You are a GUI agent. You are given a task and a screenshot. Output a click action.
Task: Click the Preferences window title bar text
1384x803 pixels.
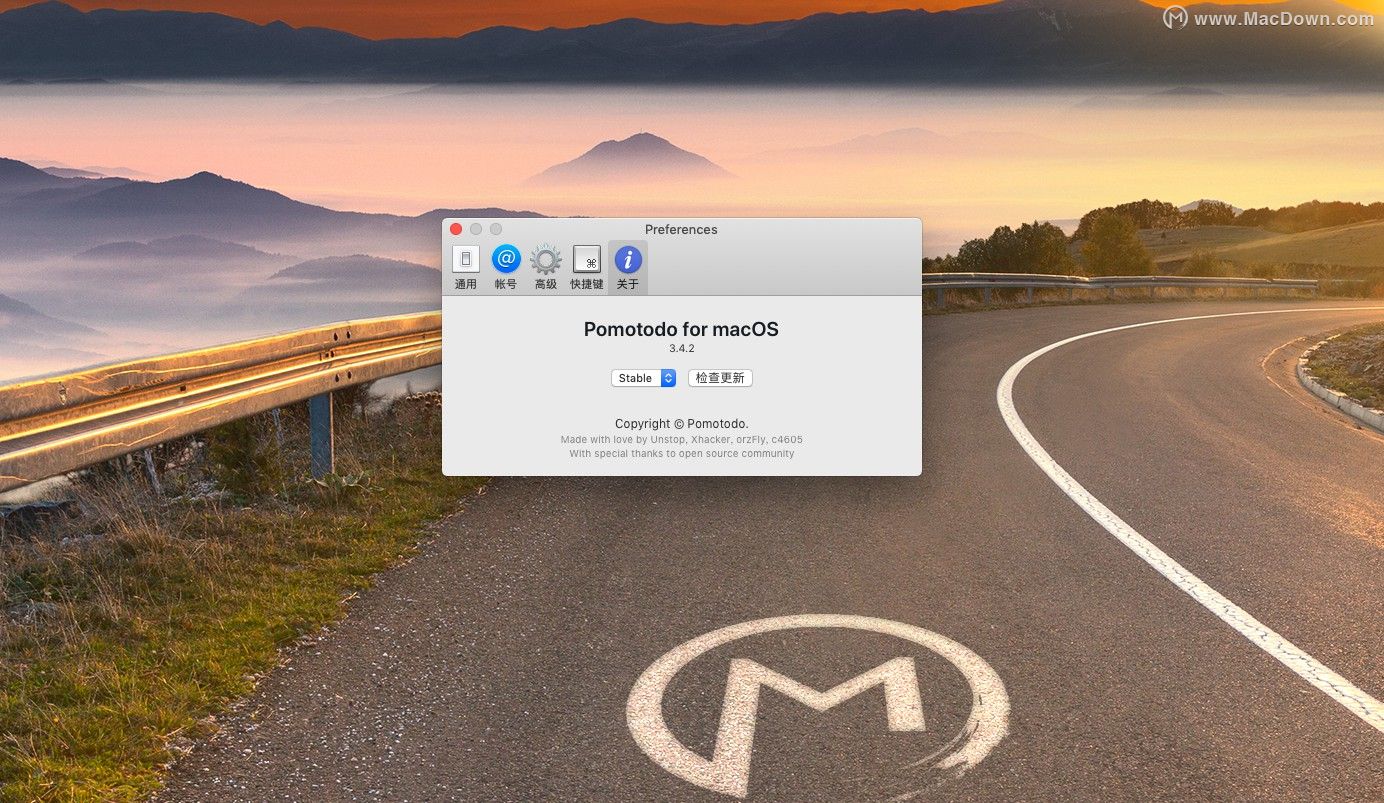pyautogui.click(x=682, y=229)
